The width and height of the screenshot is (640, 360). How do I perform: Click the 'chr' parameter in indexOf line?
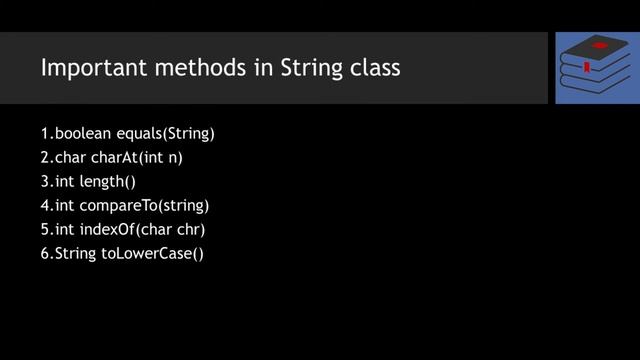pyautogui.click(x=190, y=229)
